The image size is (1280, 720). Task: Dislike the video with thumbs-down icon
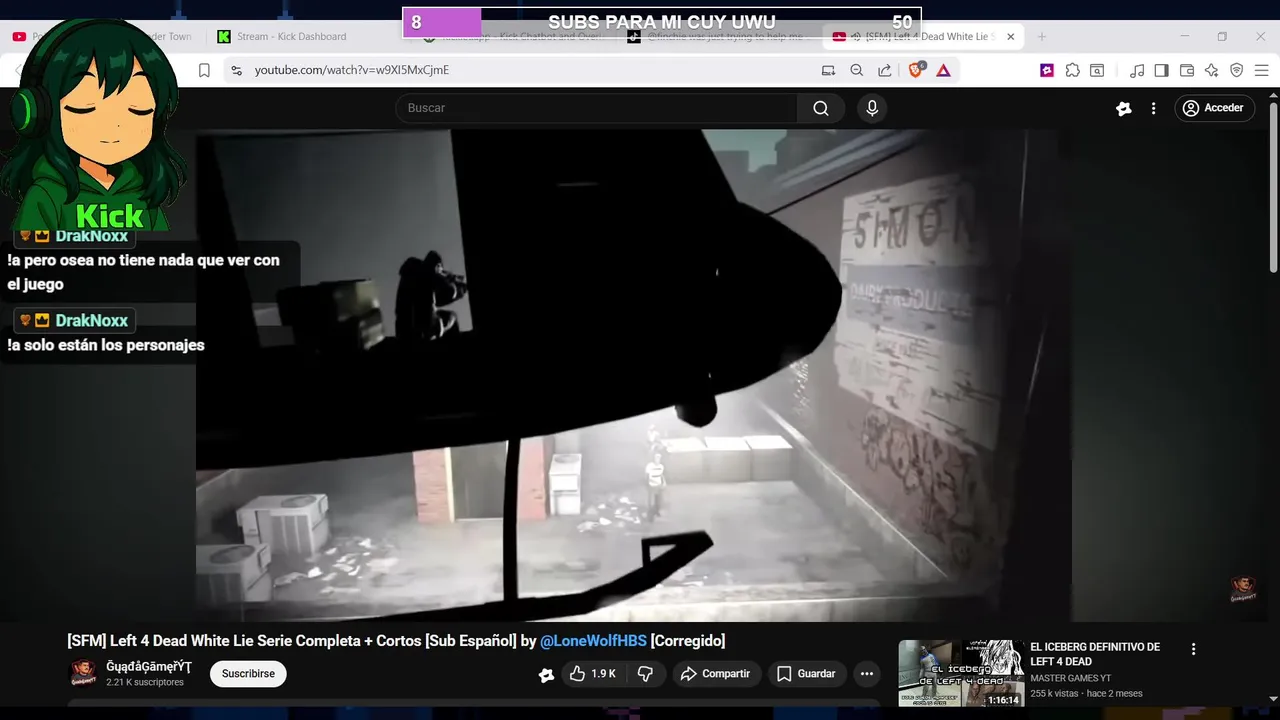point(645,674)
